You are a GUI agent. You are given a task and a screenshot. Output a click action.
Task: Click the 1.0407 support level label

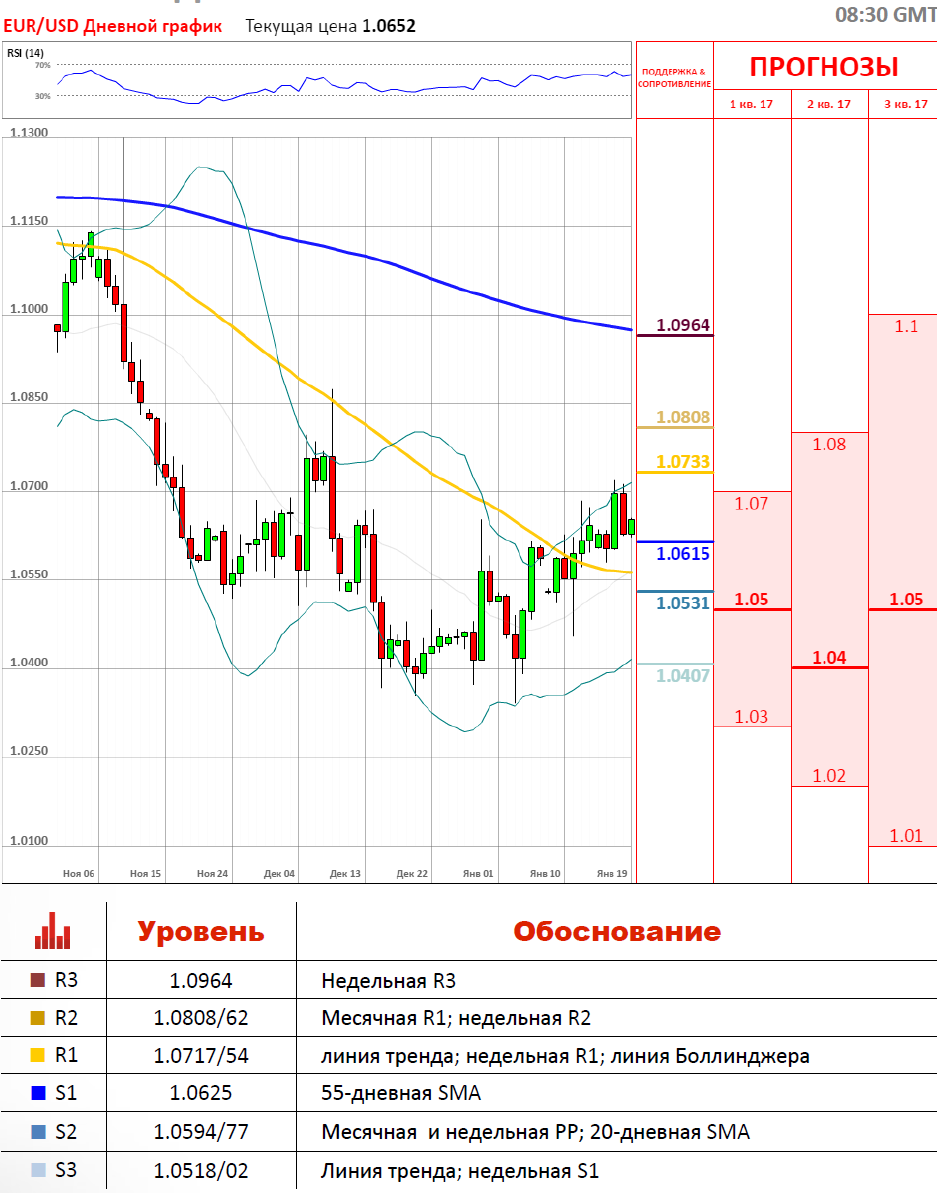tap(682, 676)
